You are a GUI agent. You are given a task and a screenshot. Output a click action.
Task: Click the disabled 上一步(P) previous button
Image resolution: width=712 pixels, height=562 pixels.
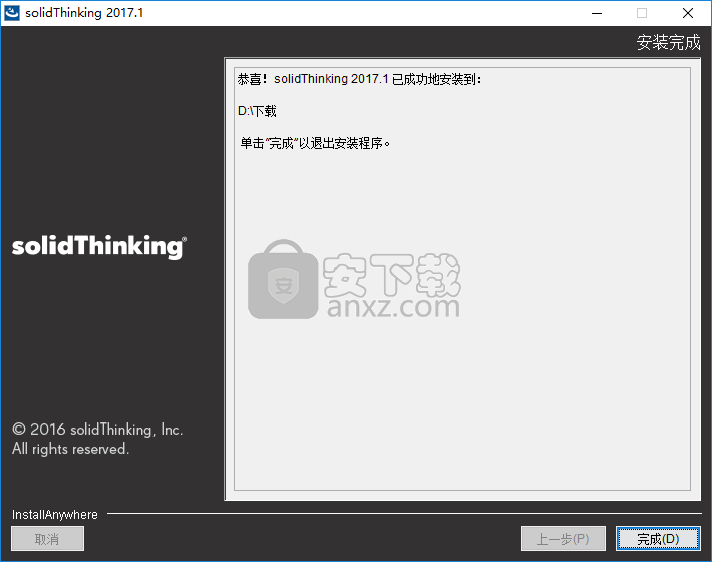pos(563,538)
